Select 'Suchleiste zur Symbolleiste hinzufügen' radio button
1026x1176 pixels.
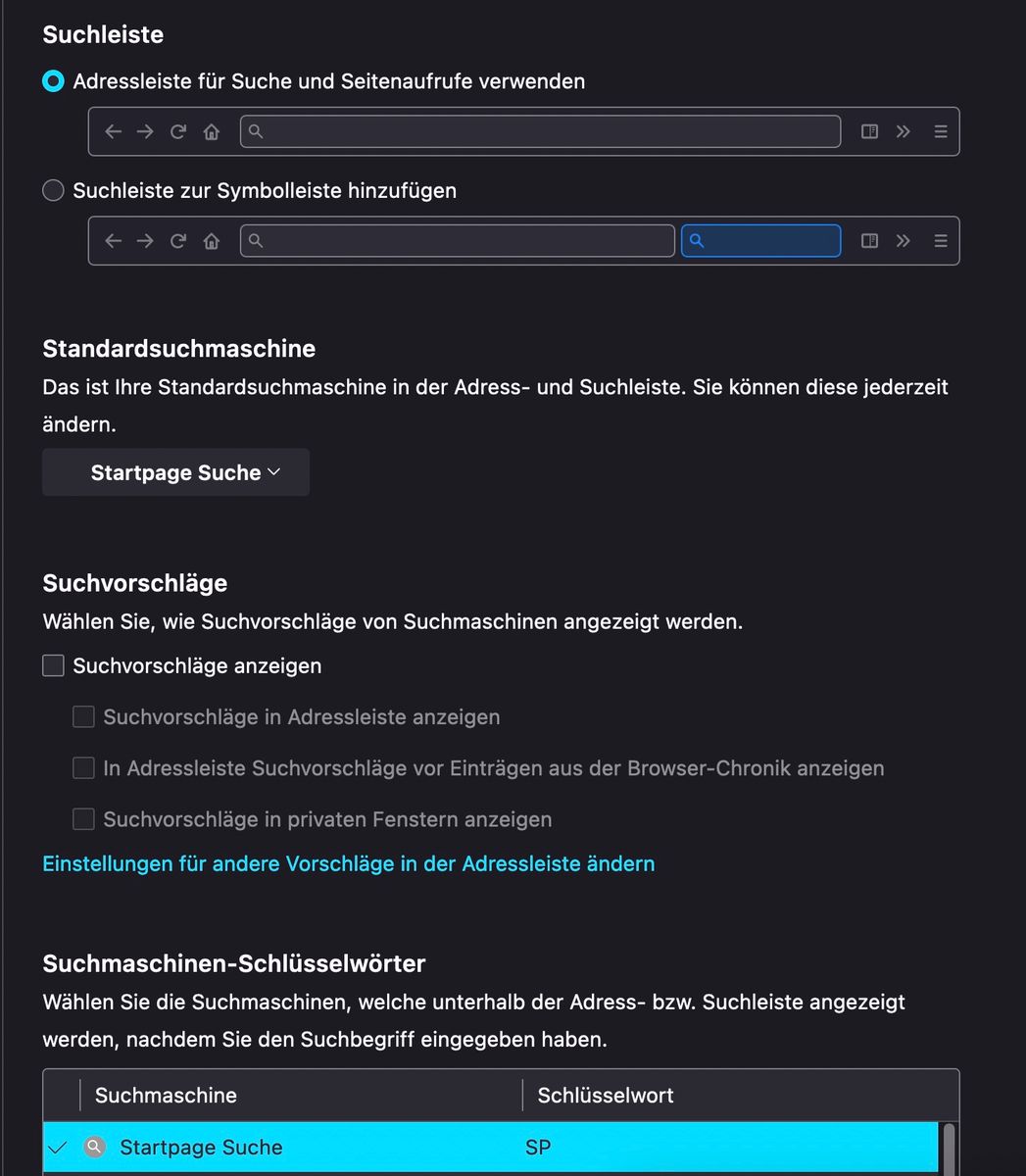[54, 190]
